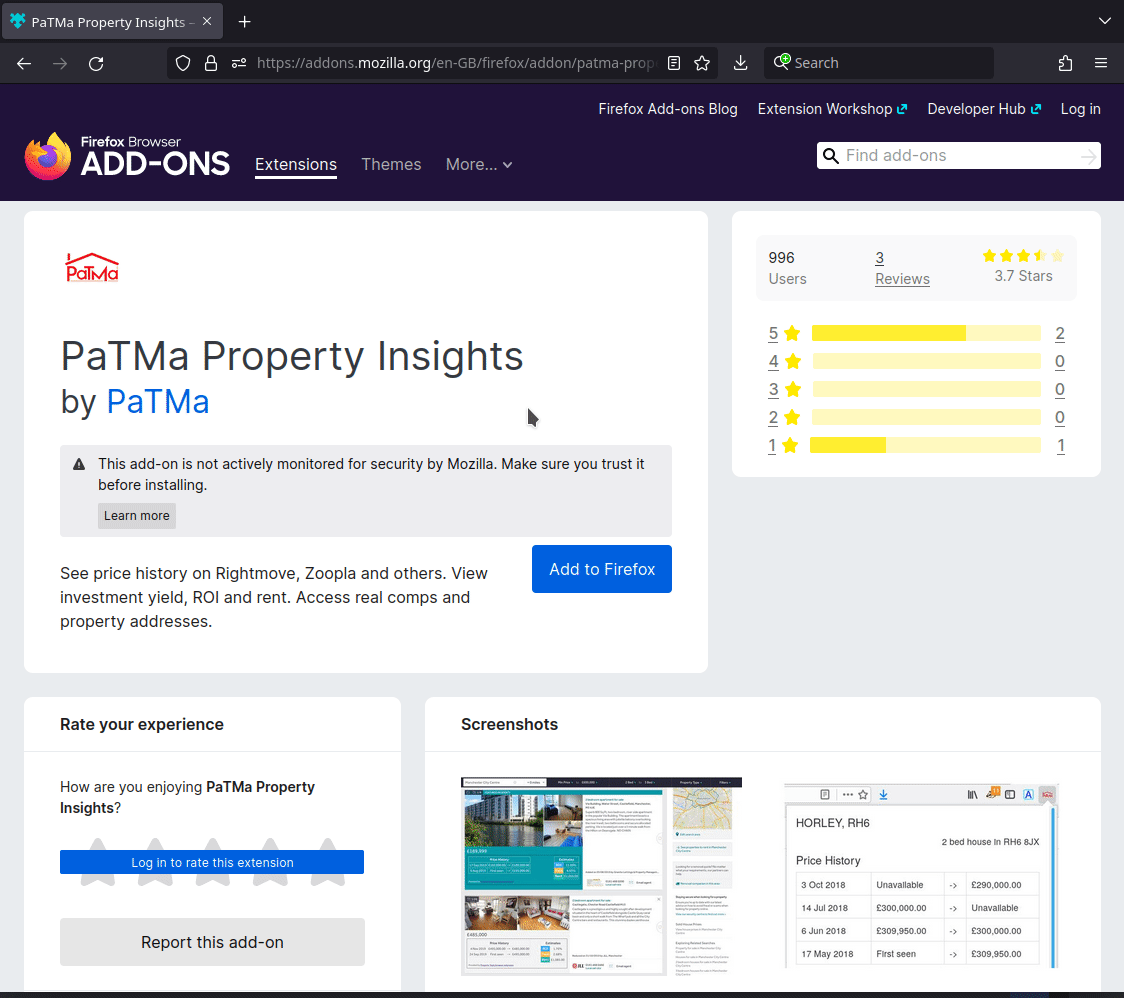Click Log in to rate this extension
The height and width of the screenshot is (998, 1124).
(x=212, y=862)
